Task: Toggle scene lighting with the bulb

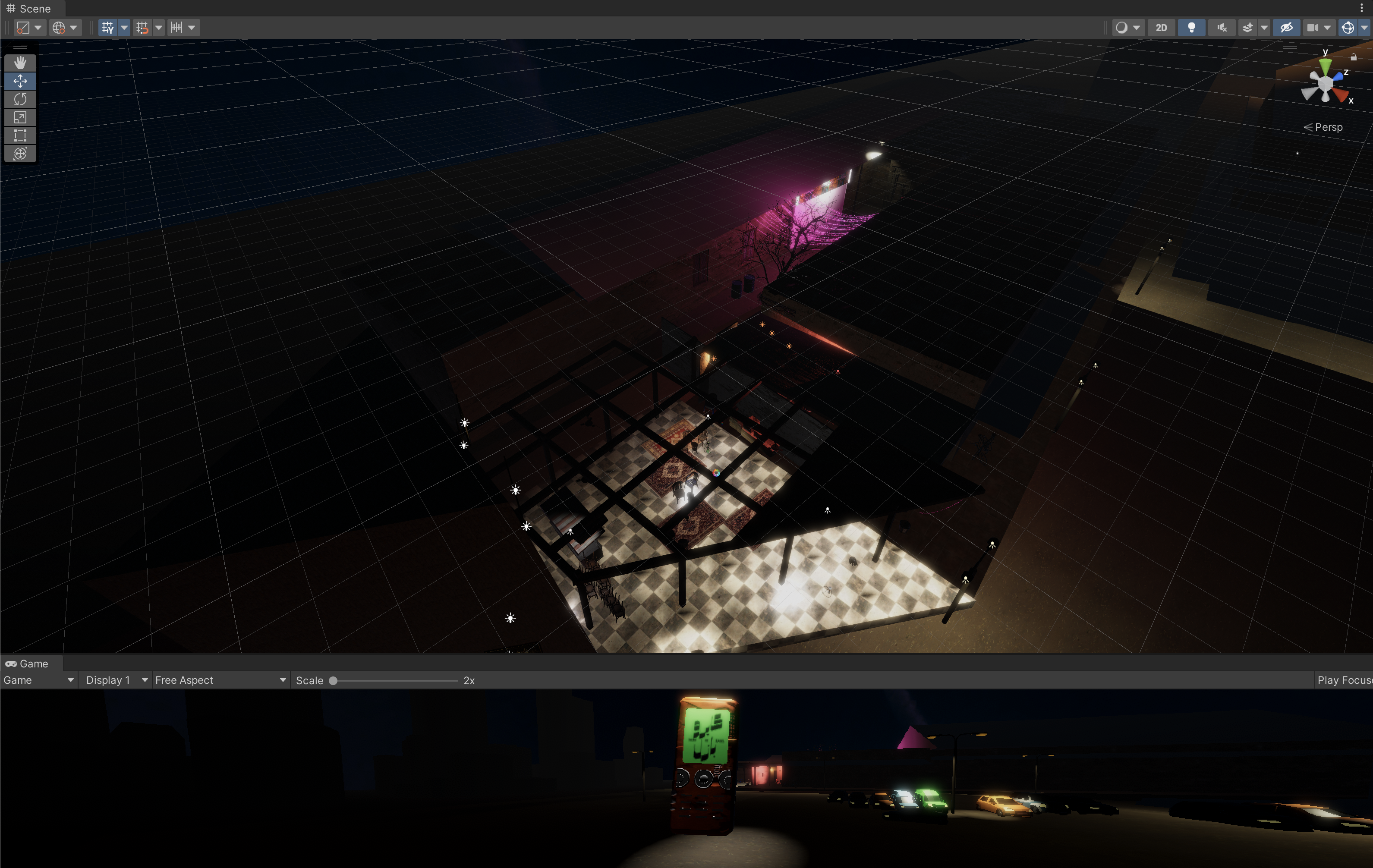Action: (x=1191, y=27)
